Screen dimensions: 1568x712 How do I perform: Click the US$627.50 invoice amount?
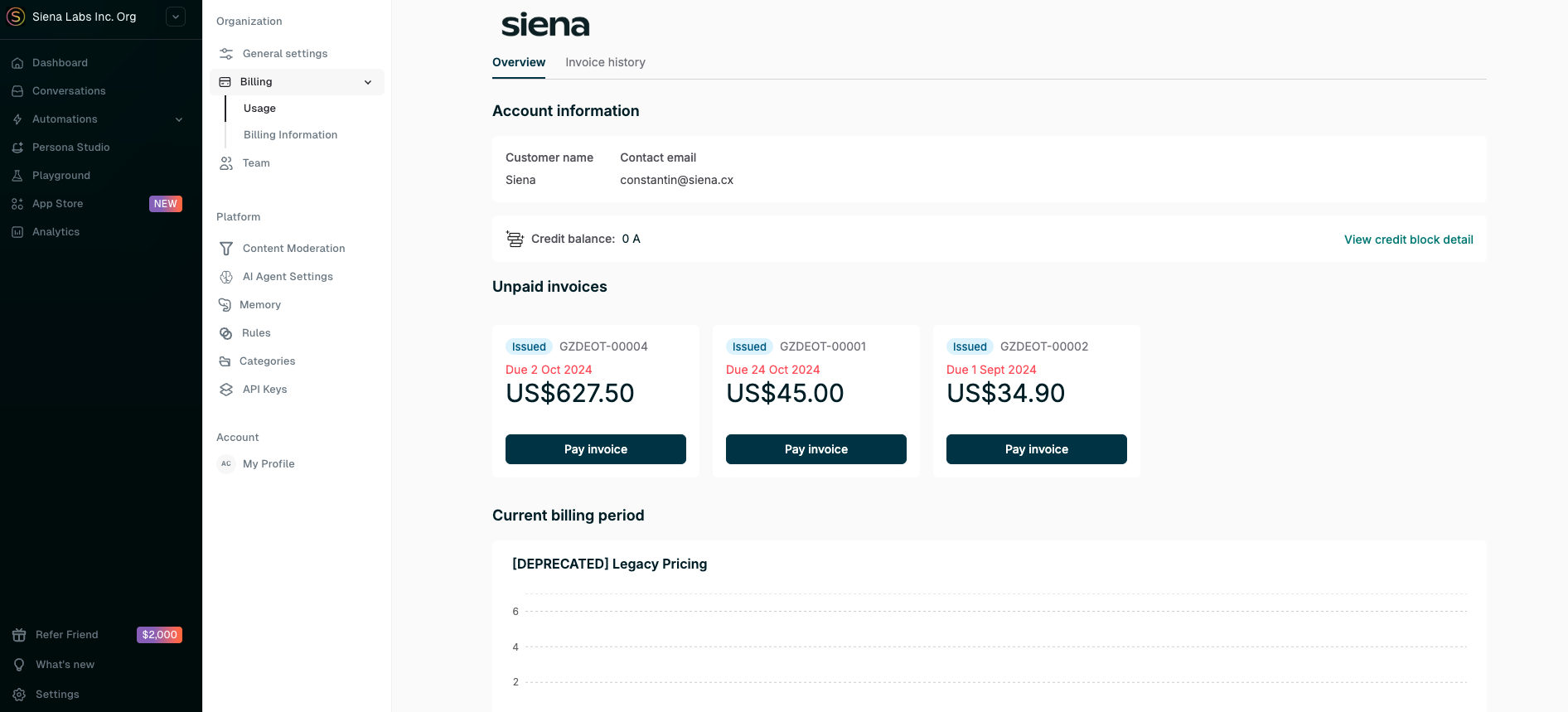click(x=570, y=394)
